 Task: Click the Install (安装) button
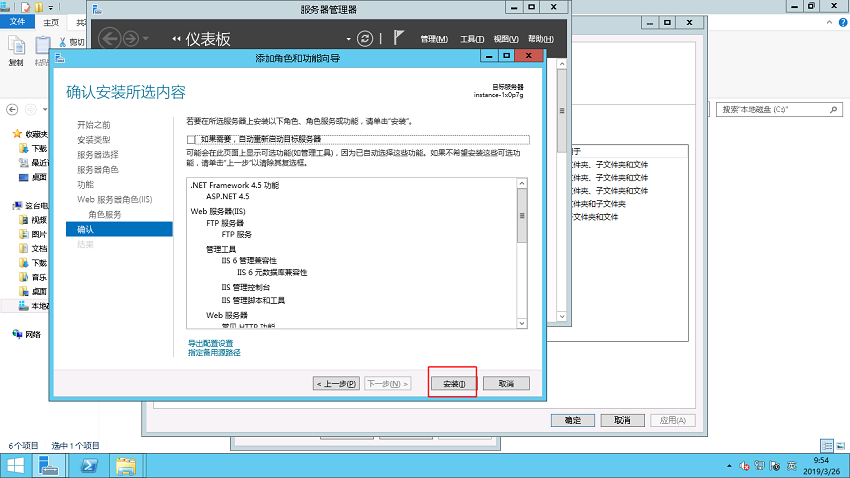454,384
